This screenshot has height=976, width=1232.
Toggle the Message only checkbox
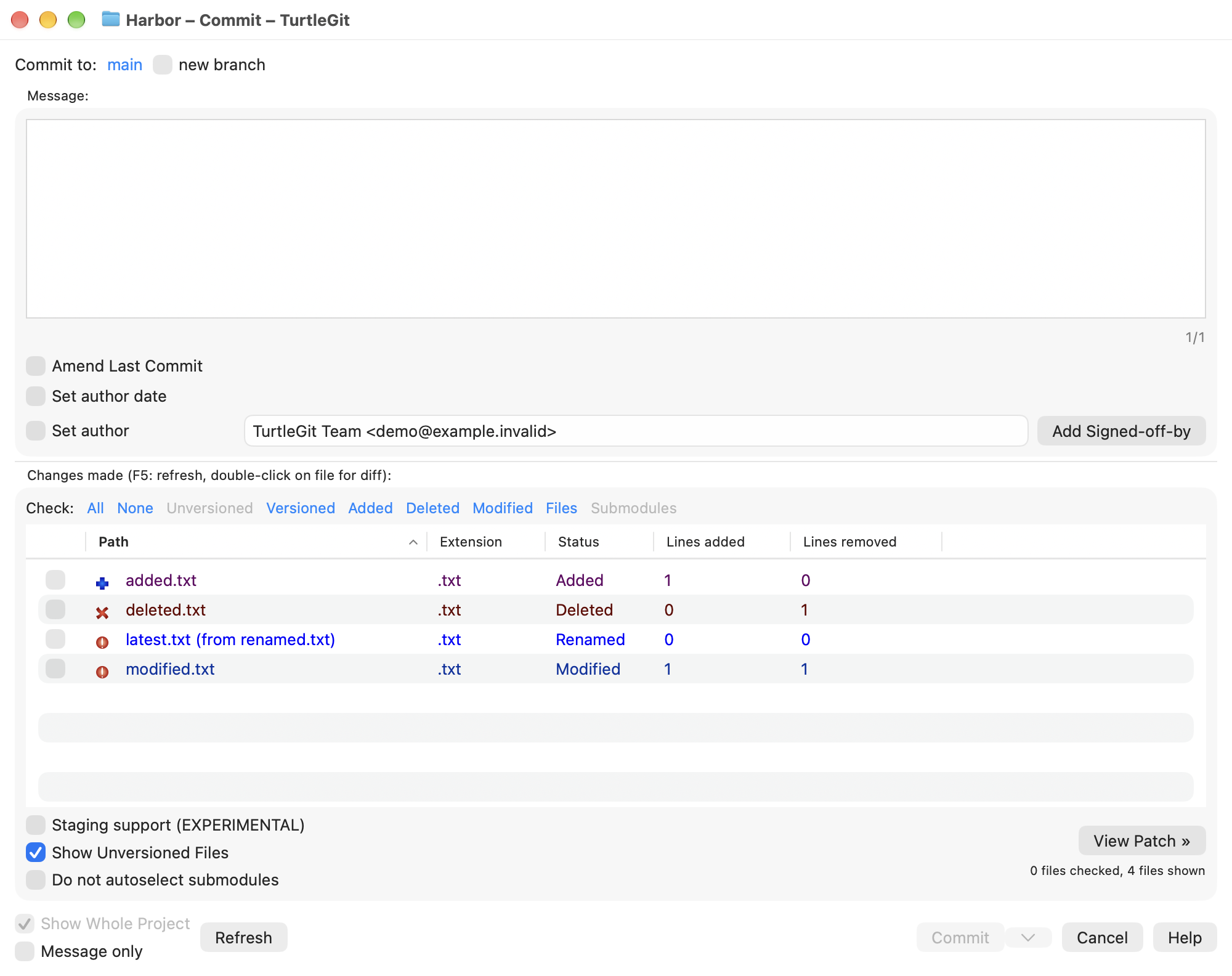click(x=25, y=951)
